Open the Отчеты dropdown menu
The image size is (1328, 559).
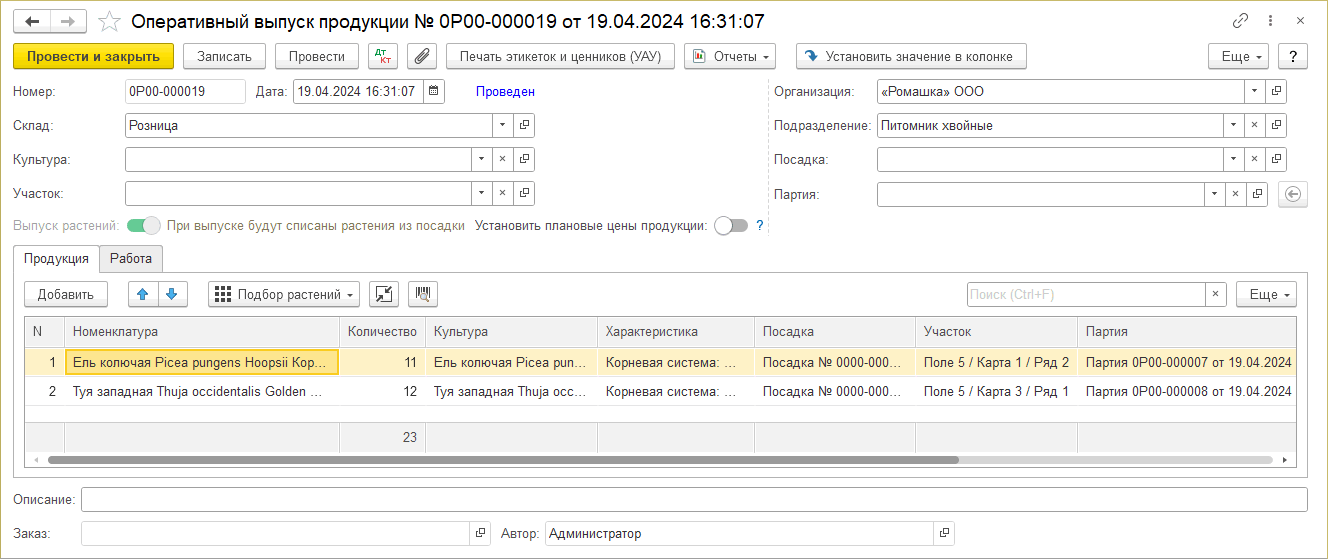click(730, 56)
